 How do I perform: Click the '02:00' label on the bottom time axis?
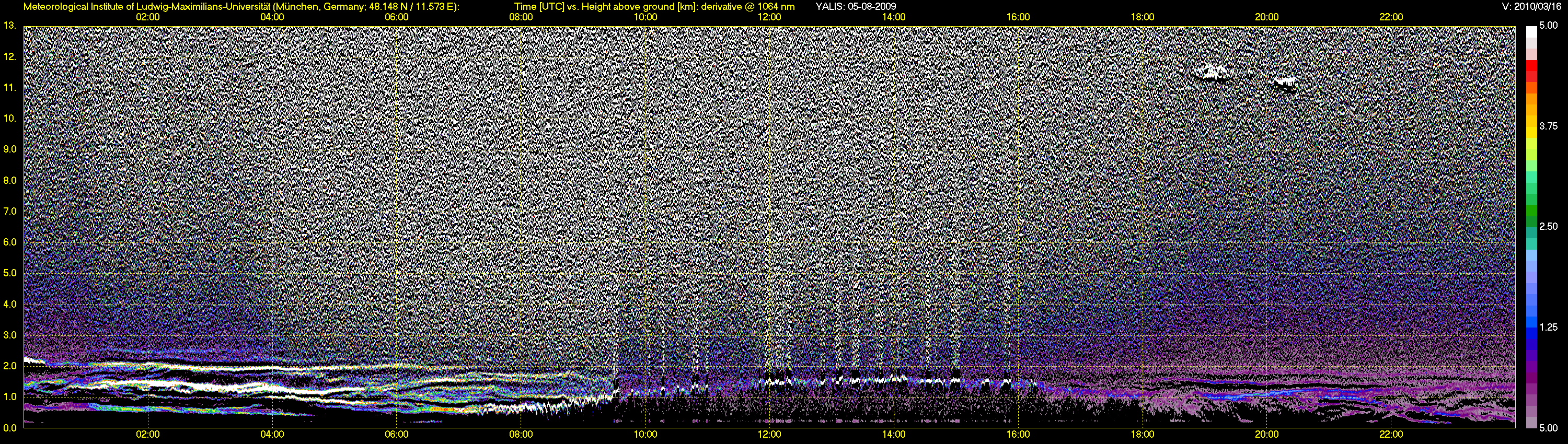[x=148, y=434]
